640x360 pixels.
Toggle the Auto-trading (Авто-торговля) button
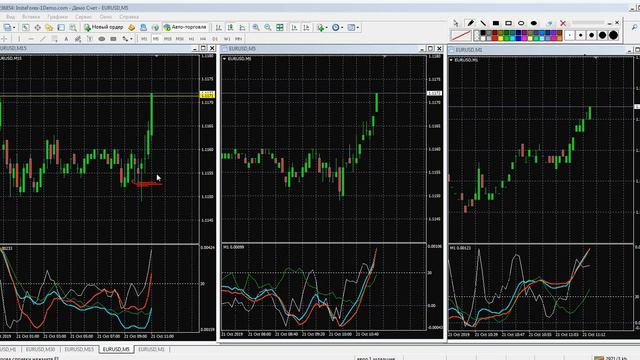185,27
